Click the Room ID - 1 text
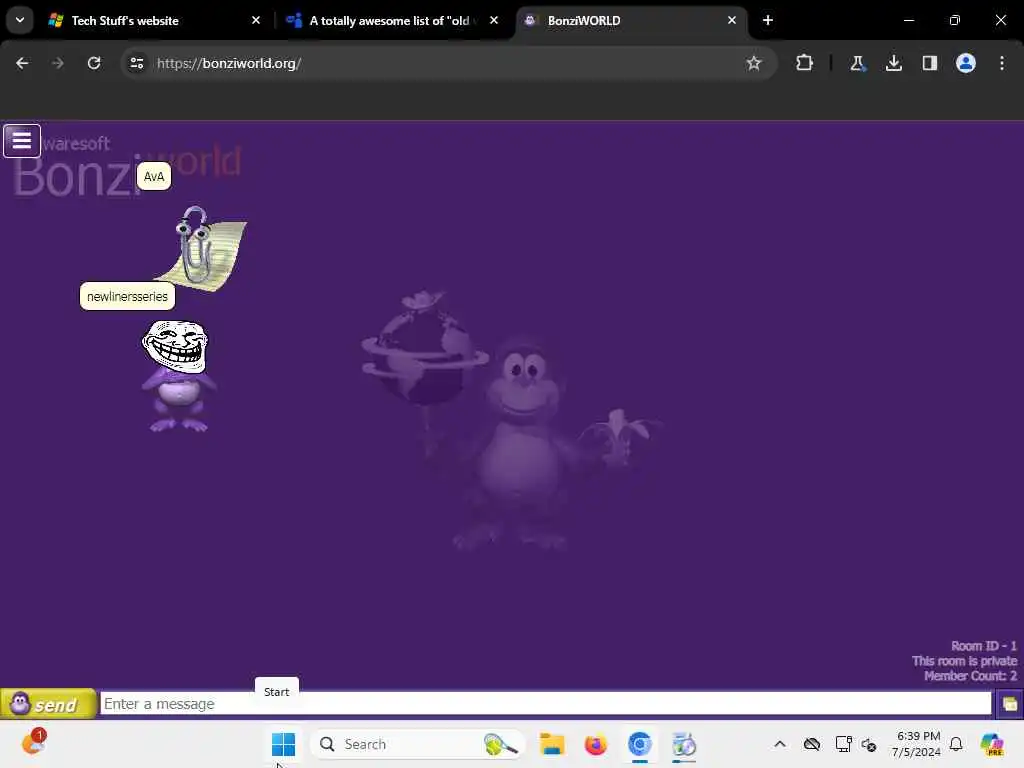 [984, 646]
